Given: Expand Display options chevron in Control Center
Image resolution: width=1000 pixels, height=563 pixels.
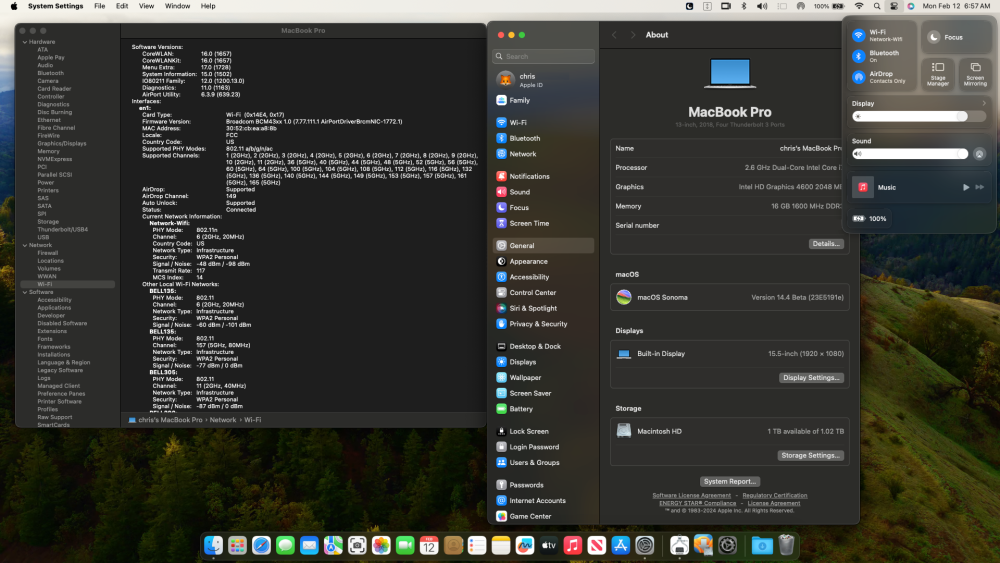Looking at the screenshot, I should tap(983, 103).
